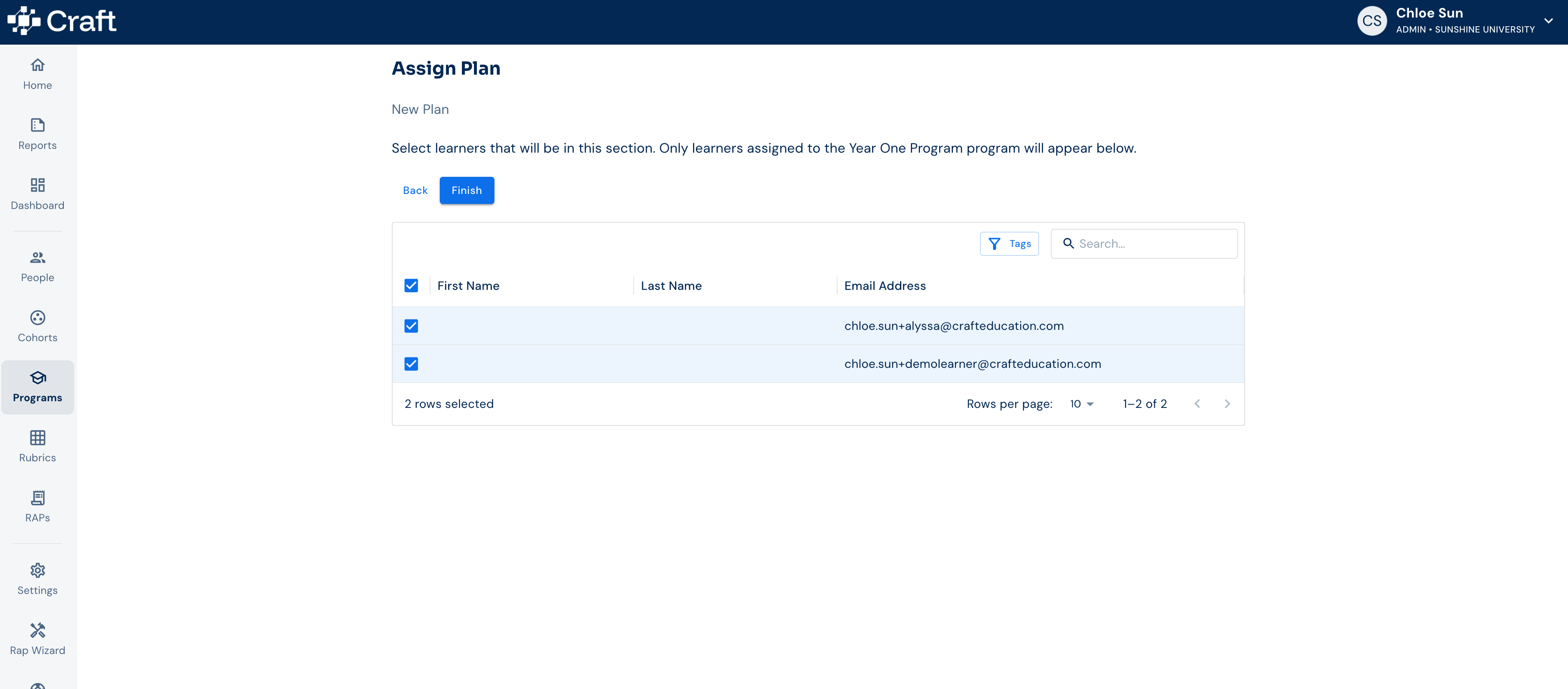Go to next page arrow

point(1227,404)
